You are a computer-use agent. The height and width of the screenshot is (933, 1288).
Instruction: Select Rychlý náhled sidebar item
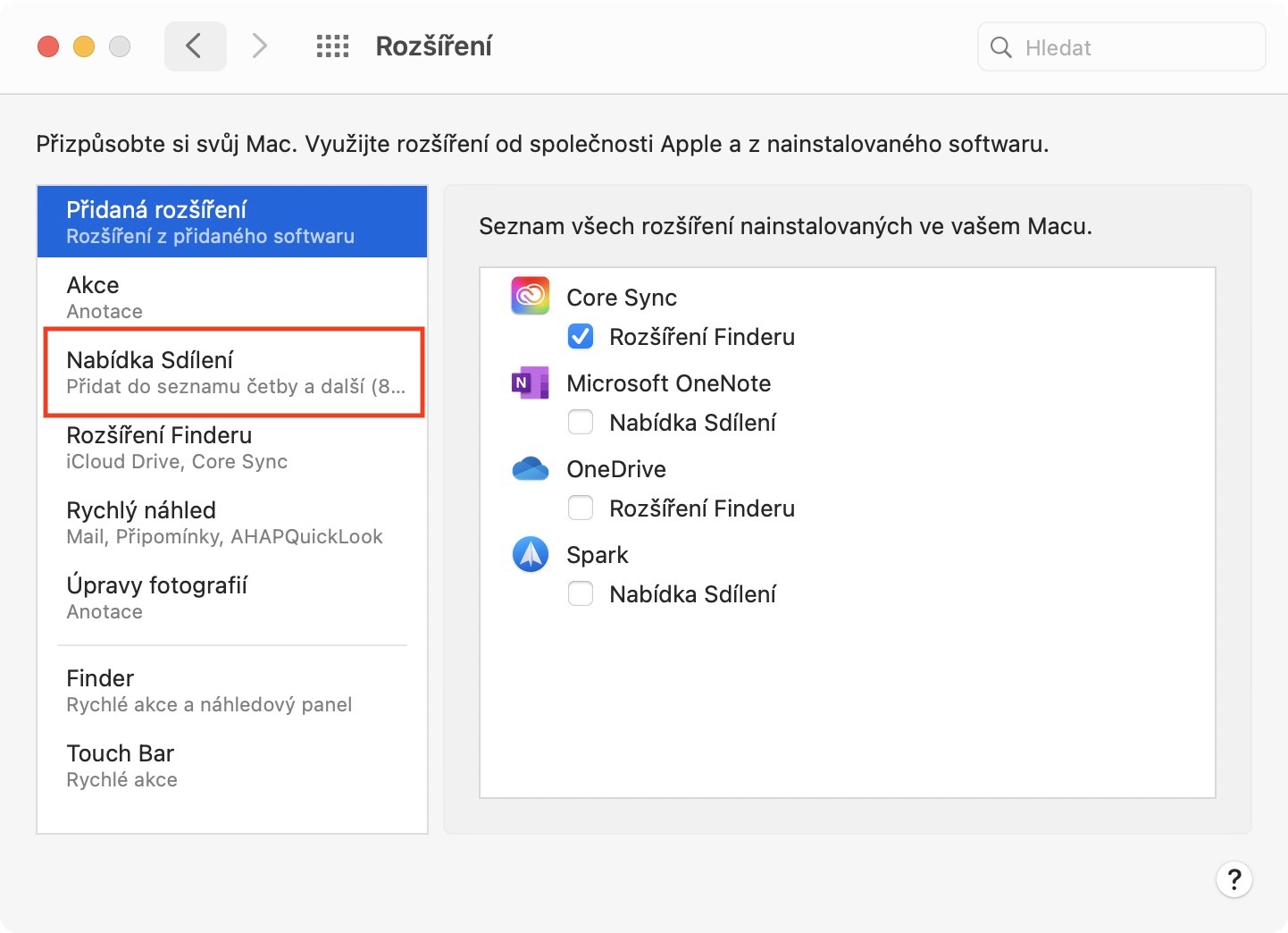[232, 522]
